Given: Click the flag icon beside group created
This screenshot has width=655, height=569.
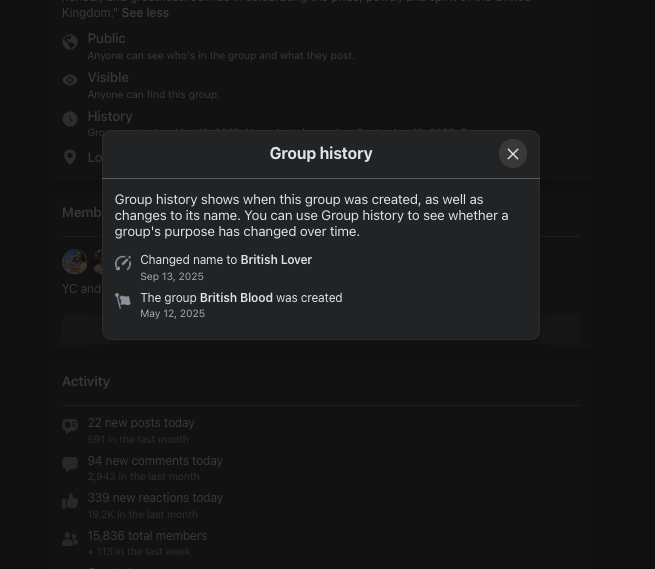Looking at the screenshot, I should tap(123, 301).
